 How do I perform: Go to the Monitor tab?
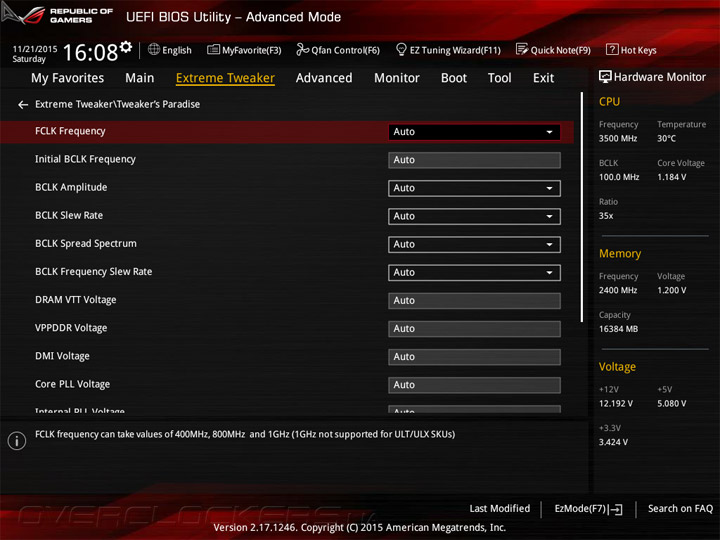tap(397, 78)
